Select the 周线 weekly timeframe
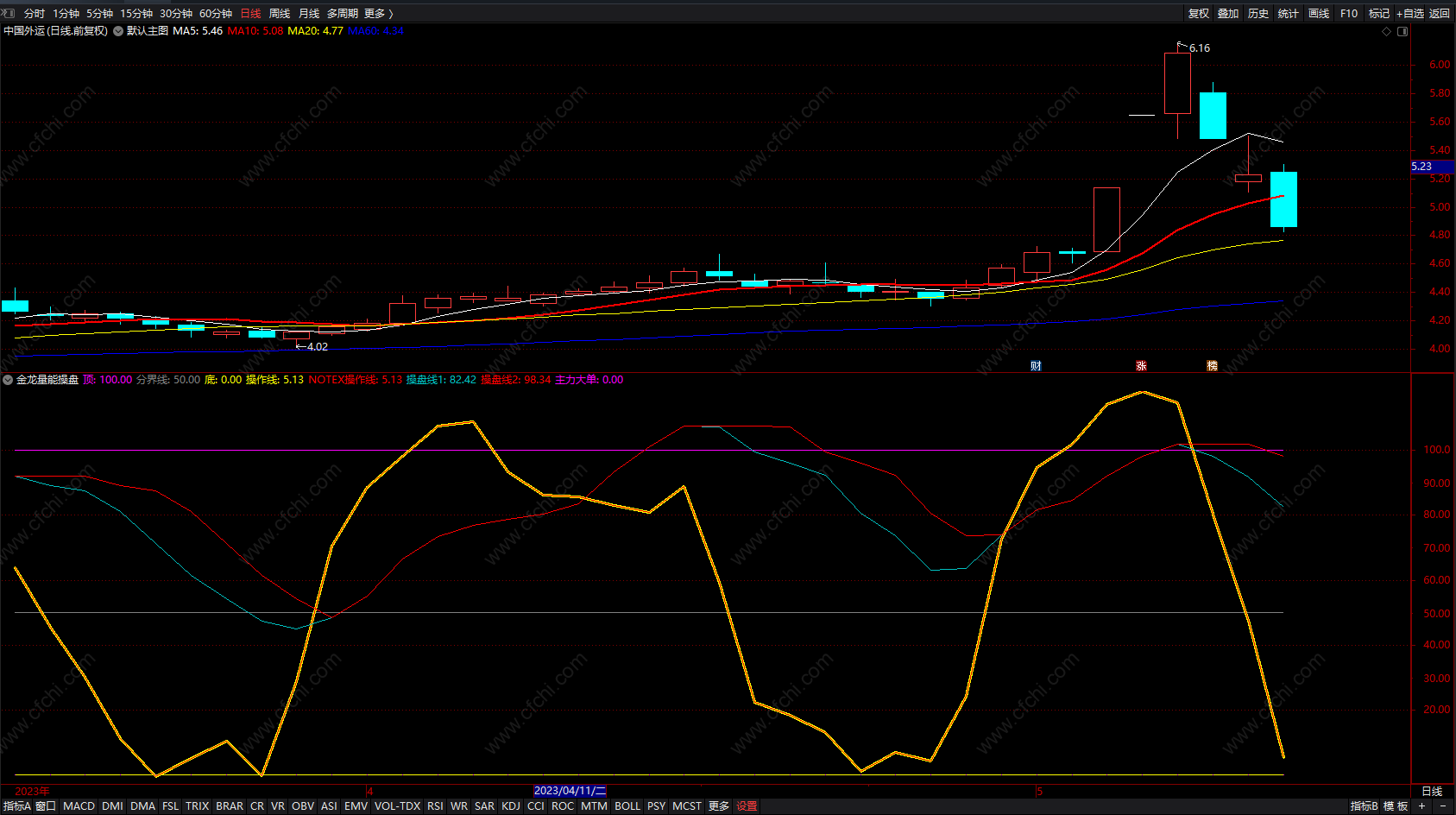The height and width of the screenshot is (815, 1456). pos(280,13)
